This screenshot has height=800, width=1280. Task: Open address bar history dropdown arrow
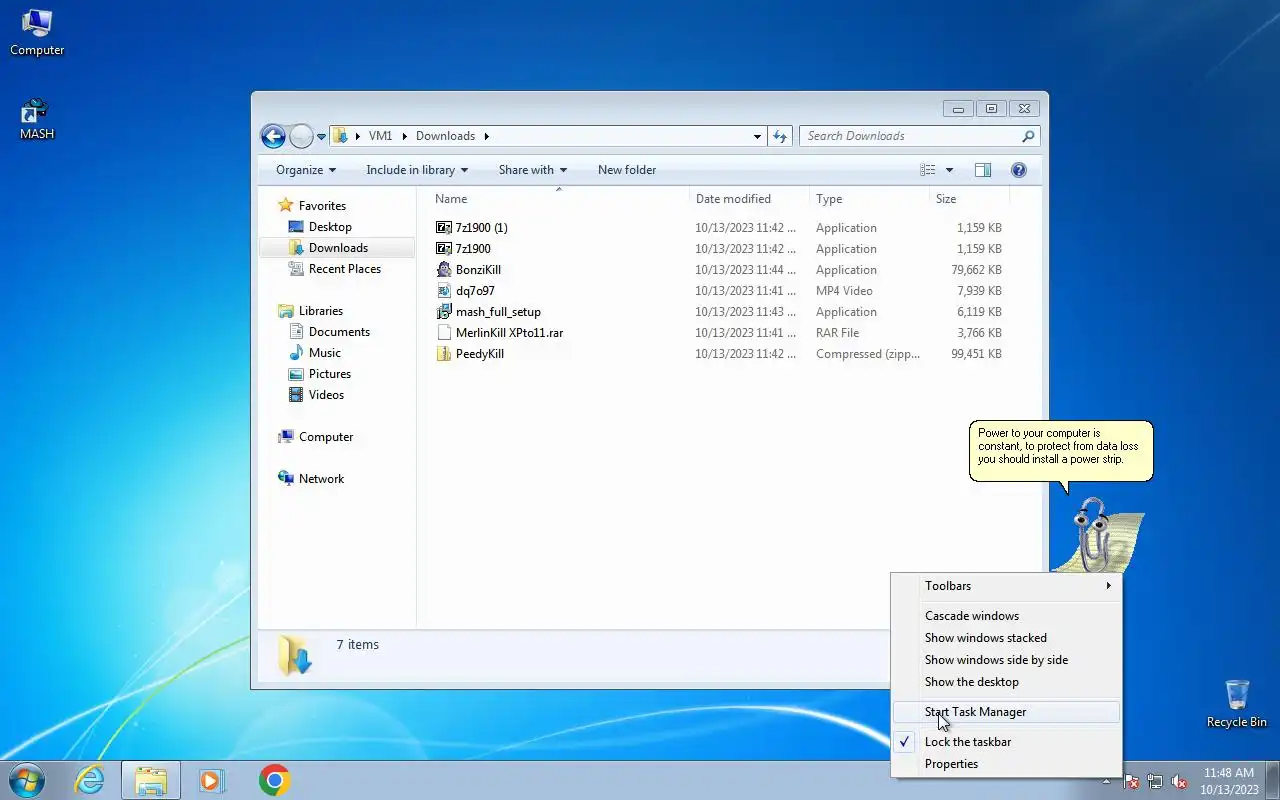point(757,136)
